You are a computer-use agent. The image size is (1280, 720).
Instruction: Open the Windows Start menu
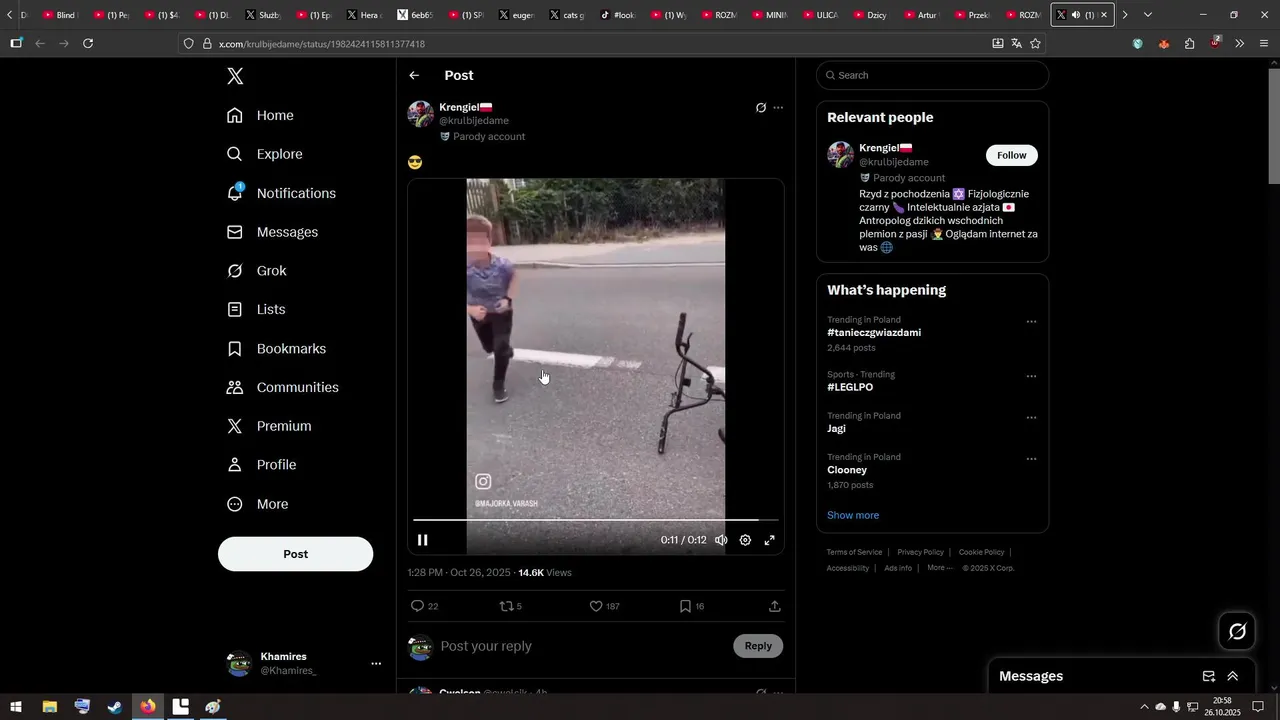(16, 707)
